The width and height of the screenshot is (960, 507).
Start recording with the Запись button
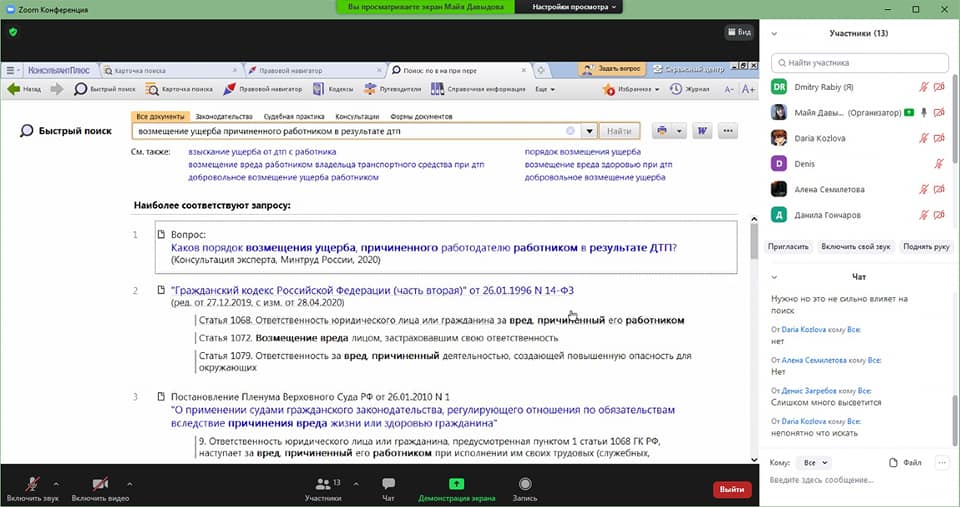(525, 489)
